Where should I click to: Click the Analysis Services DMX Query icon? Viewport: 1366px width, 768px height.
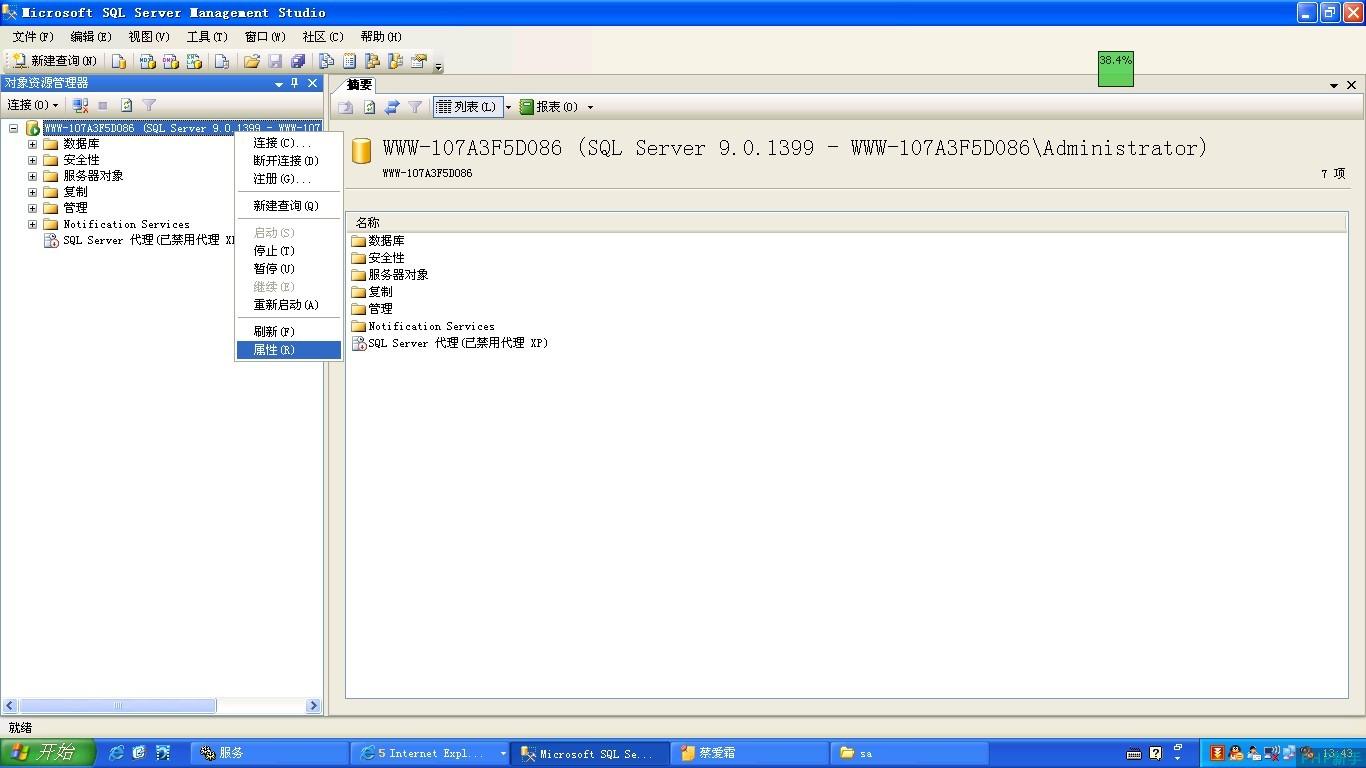171,61
